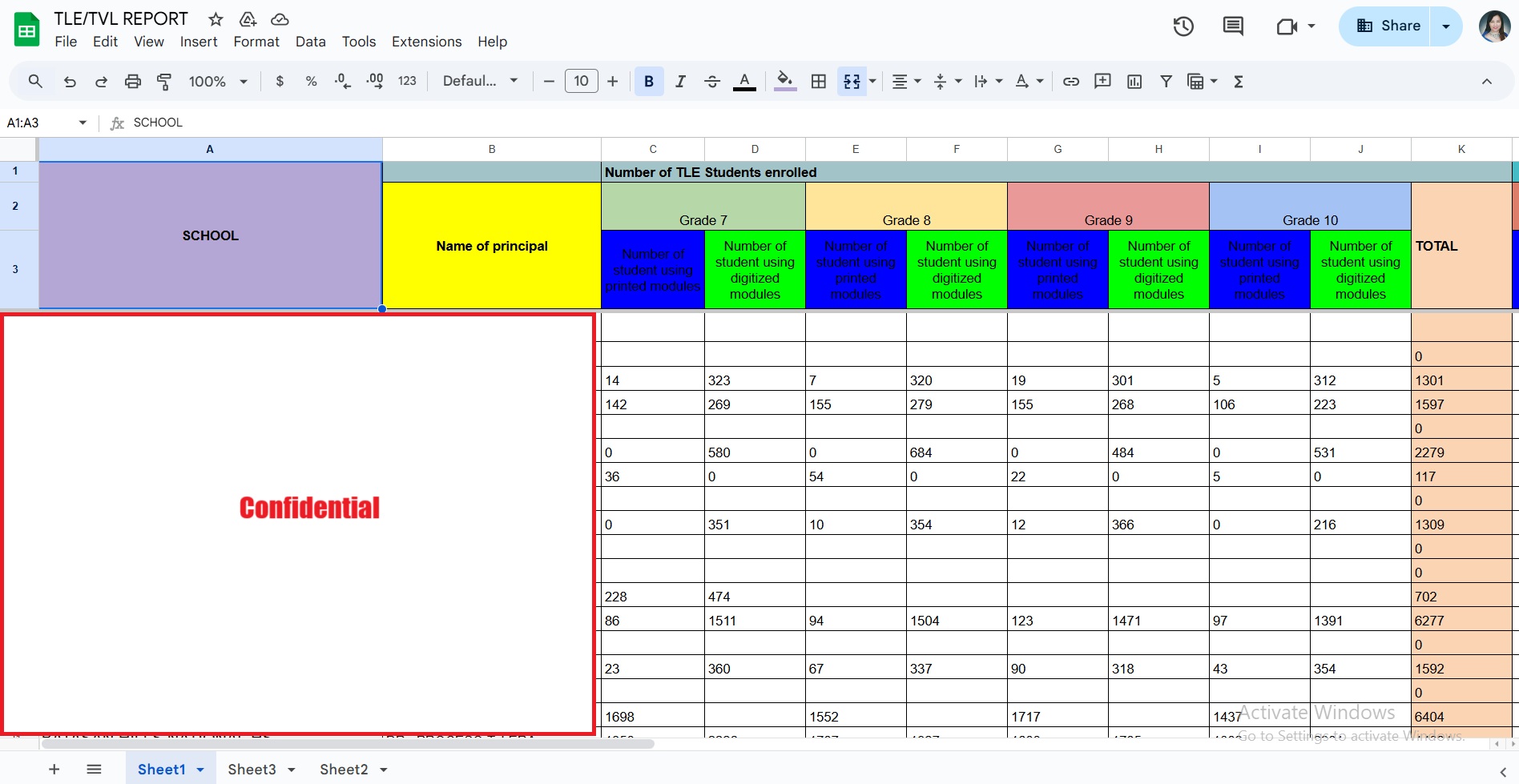
Task: Create a filter
Action: tap(1166, 81)
